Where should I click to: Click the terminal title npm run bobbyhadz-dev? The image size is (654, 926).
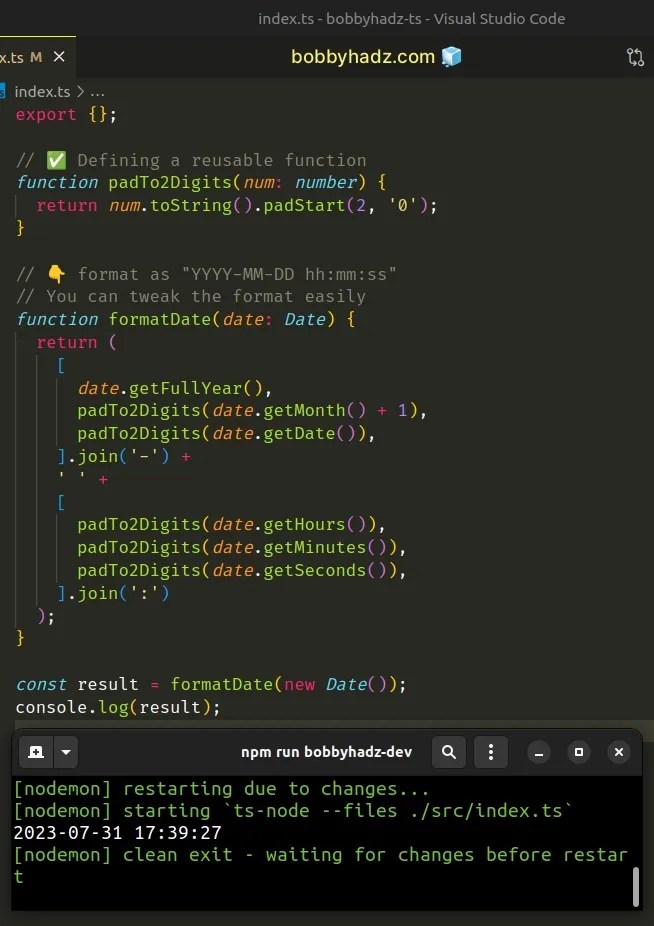click(326, 752)
